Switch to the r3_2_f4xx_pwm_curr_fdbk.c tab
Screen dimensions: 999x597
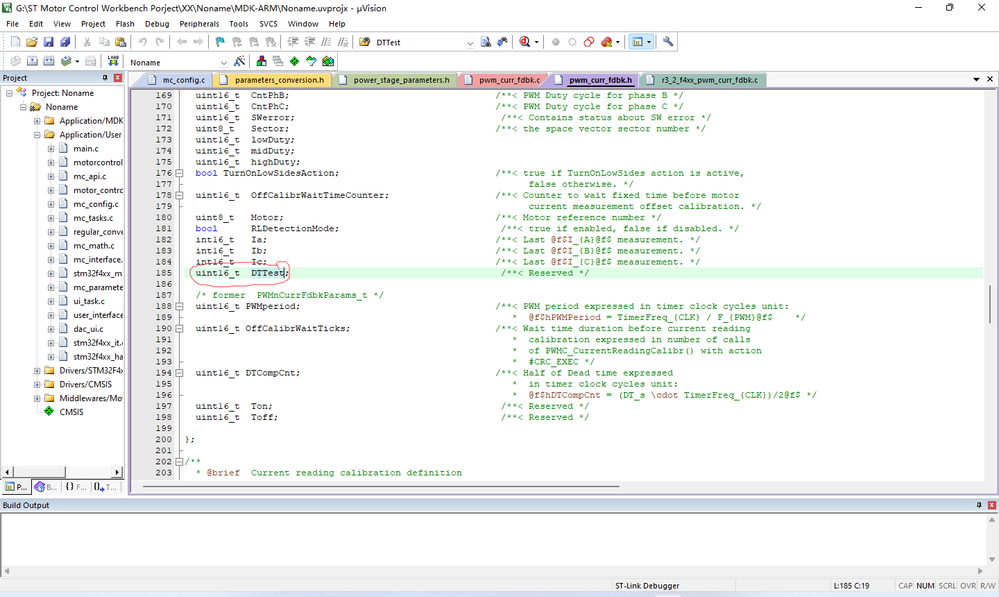click(x=703, y=80)
